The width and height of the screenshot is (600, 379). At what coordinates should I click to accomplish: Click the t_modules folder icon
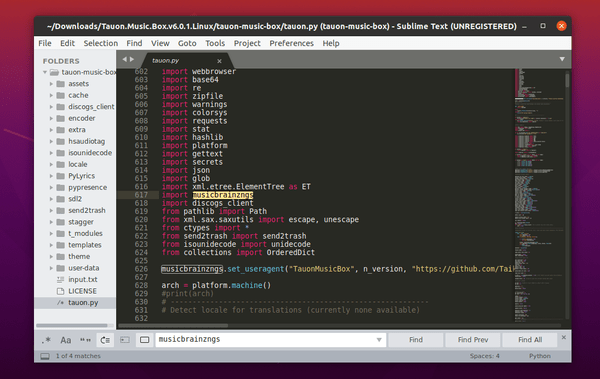tap(60, 234)
